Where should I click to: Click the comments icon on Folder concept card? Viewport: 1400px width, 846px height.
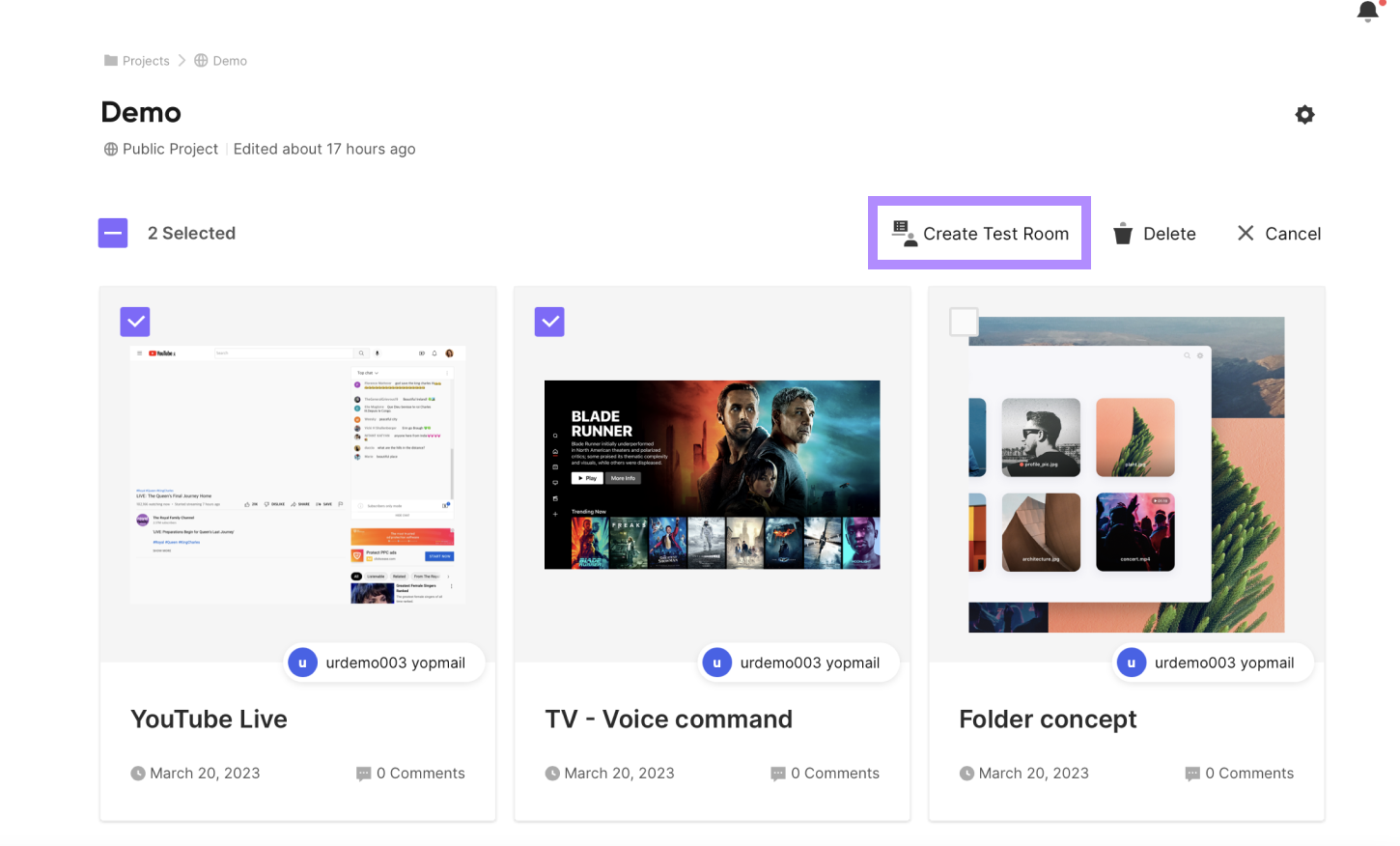pyautogui.click(x=1192, y=774)
